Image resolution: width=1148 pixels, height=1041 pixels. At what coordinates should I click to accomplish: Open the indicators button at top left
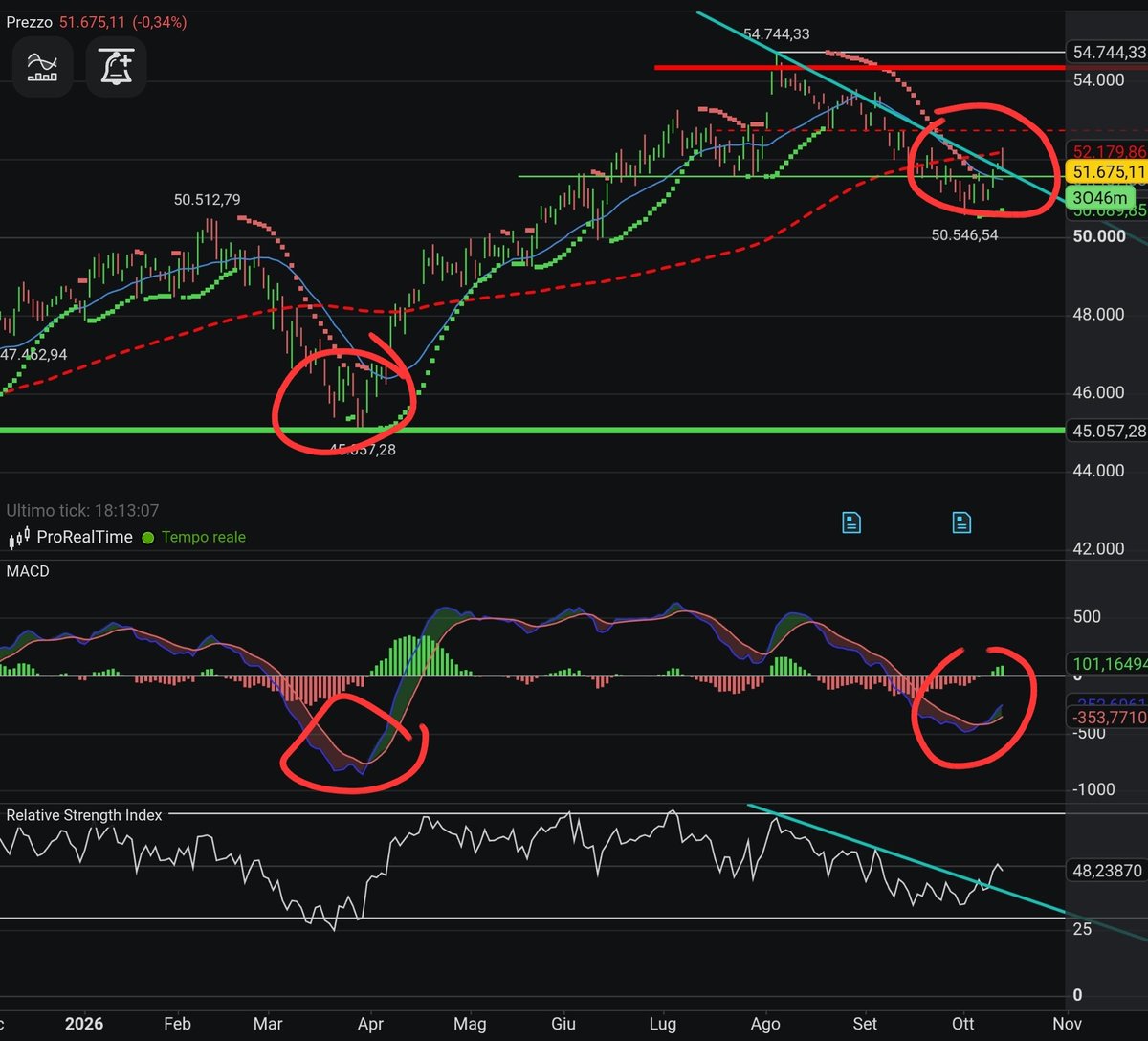(42, 67)
